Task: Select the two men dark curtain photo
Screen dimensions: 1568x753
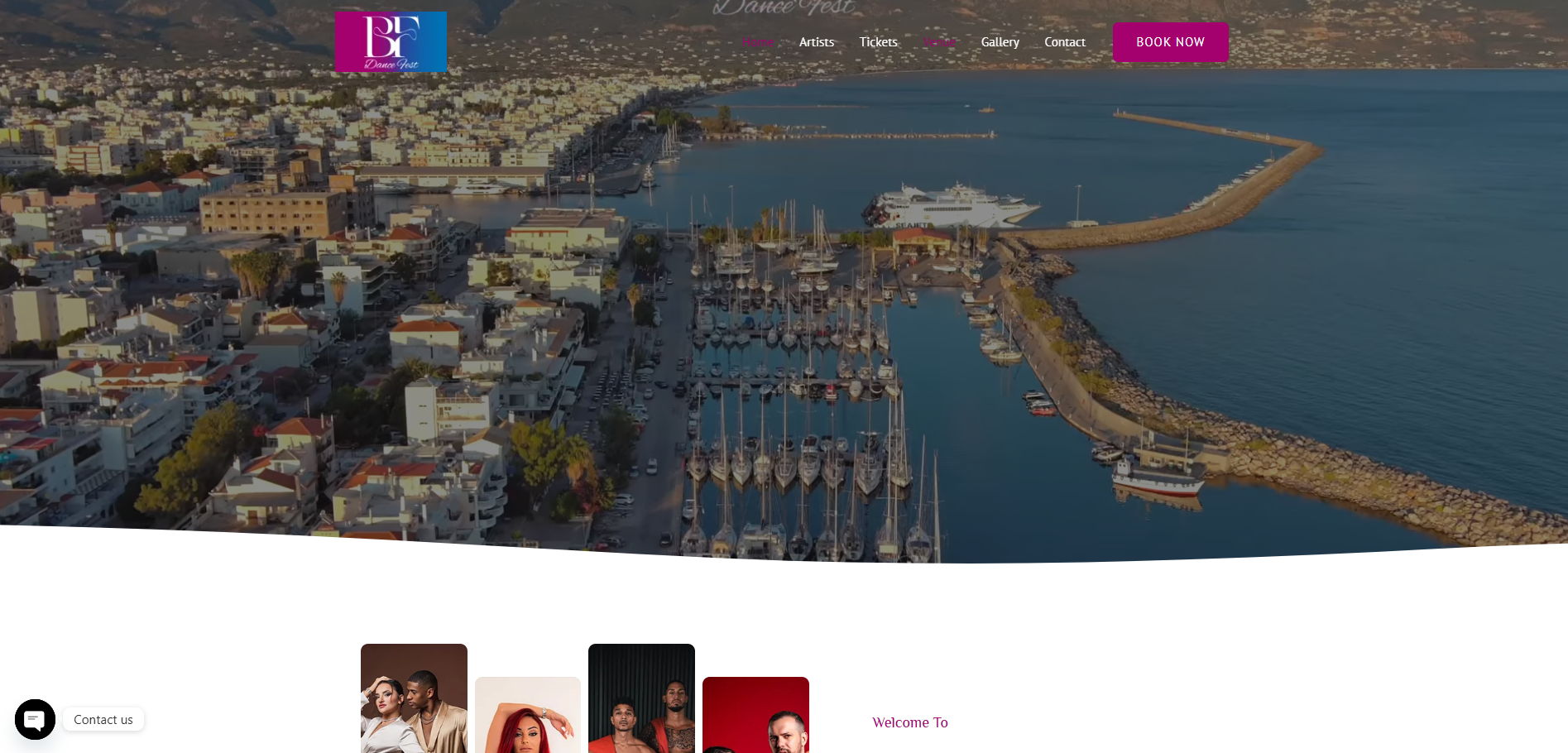Action: click(x=641, y=699)
